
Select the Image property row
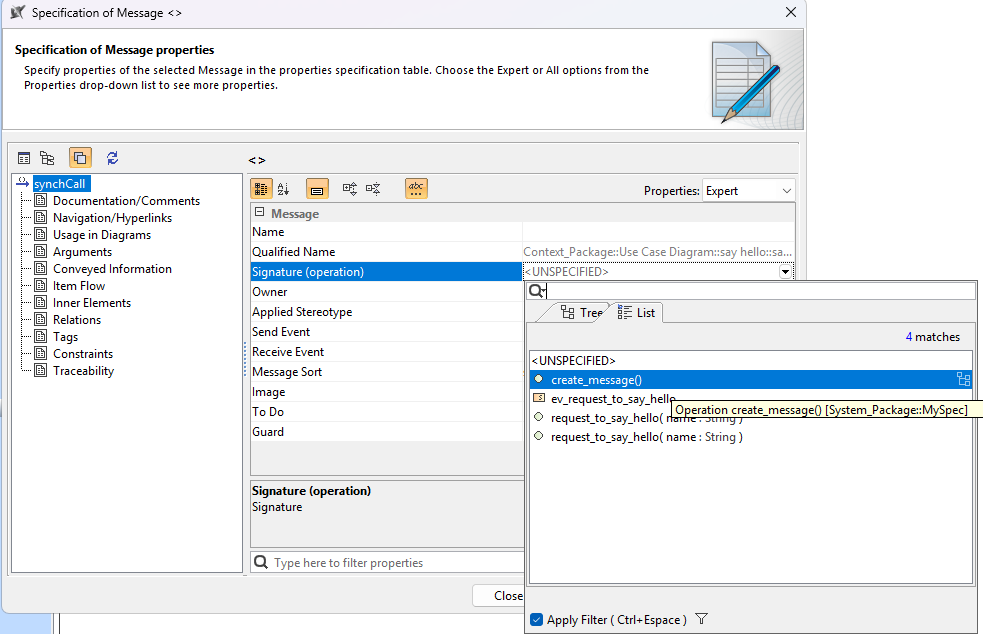coord(386,392)
